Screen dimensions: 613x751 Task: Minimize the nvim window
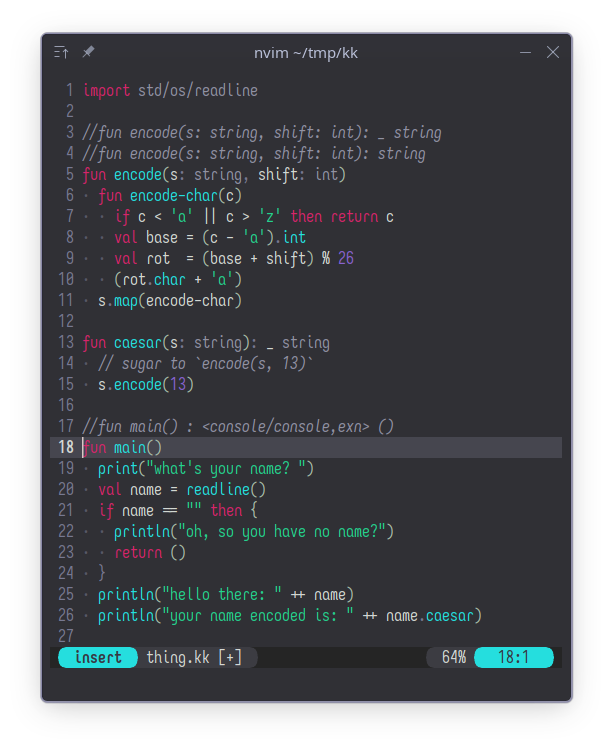click(x=525, y=52)
